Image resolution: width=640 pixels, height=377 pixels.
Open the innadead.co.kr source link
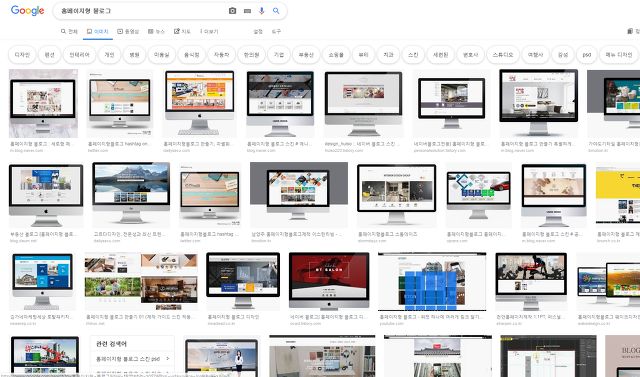(221, 324)
